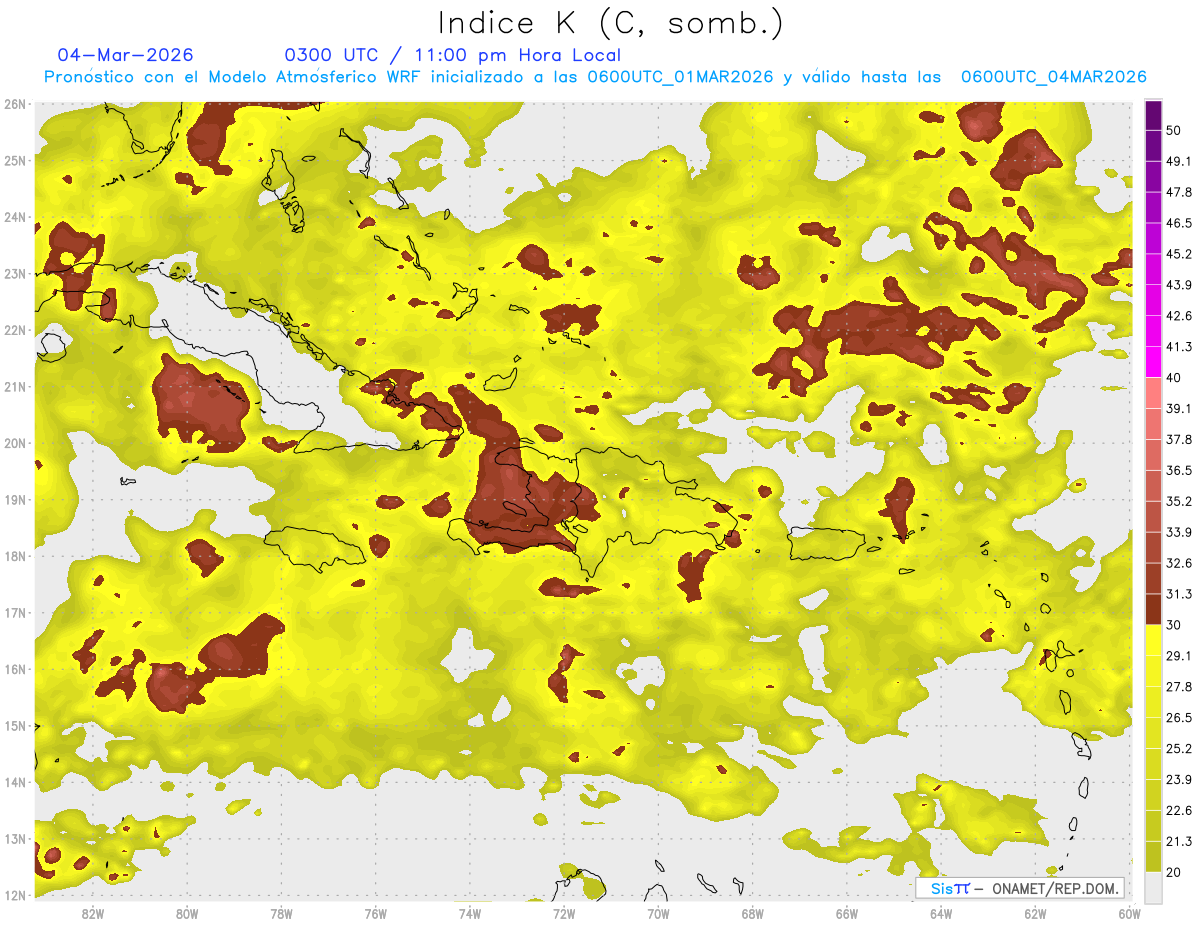Click the colorbar value "32.6"
The width and height of the screenshot is (1200, 927).
[1178, 563]
